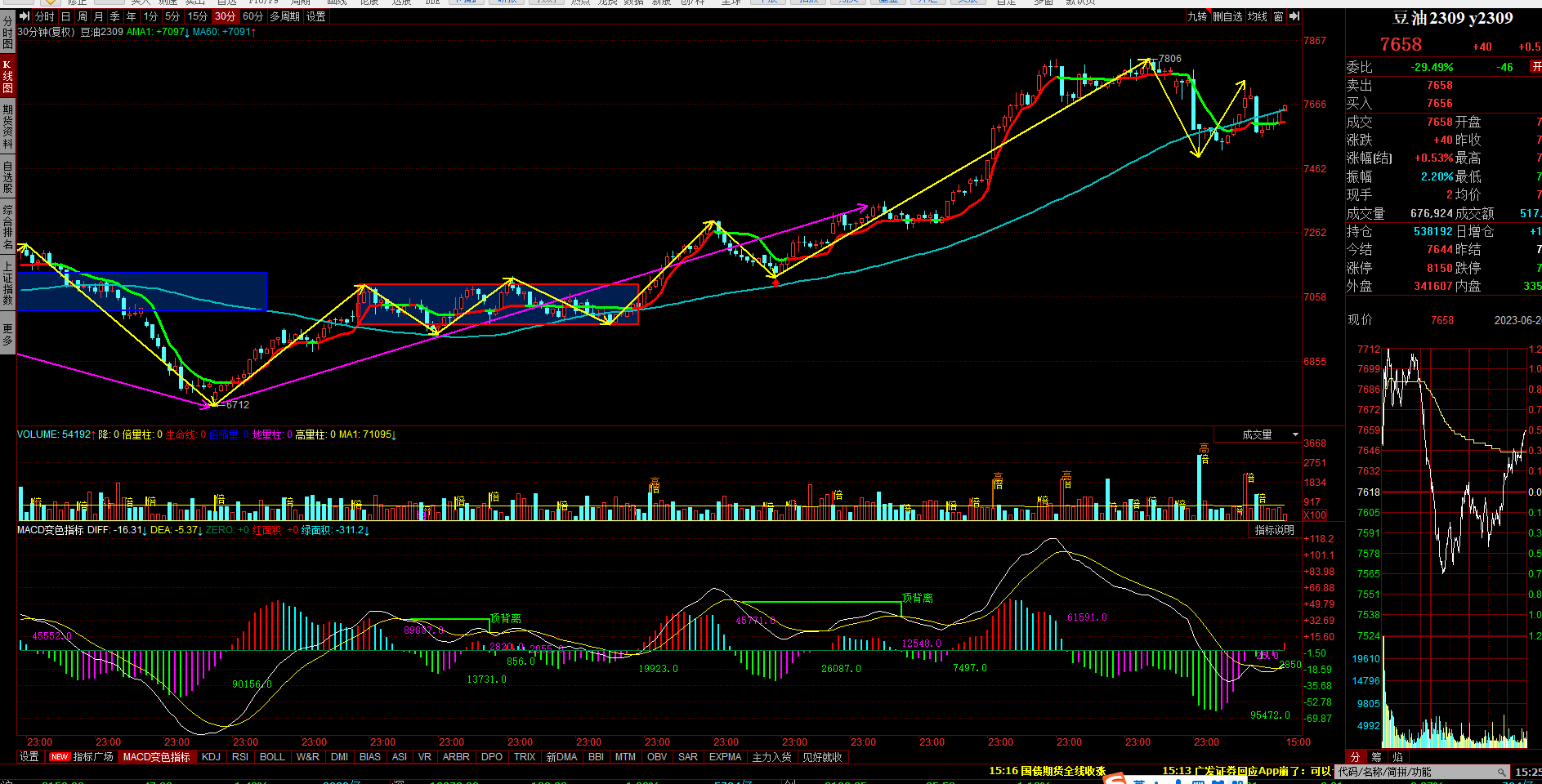Switch to the OBV indicator

(x=657, y=757)
